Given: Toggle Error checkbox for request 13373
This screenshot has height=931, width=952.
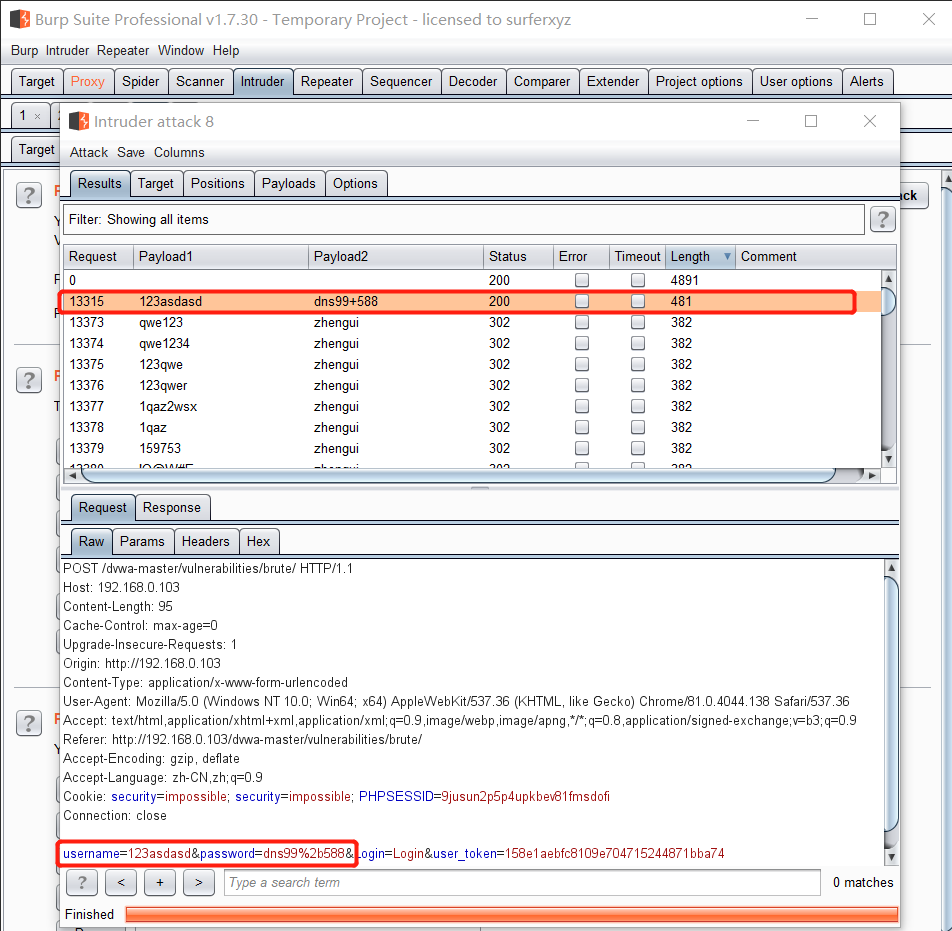Looking at the screenshot, I should pos(582,322).
